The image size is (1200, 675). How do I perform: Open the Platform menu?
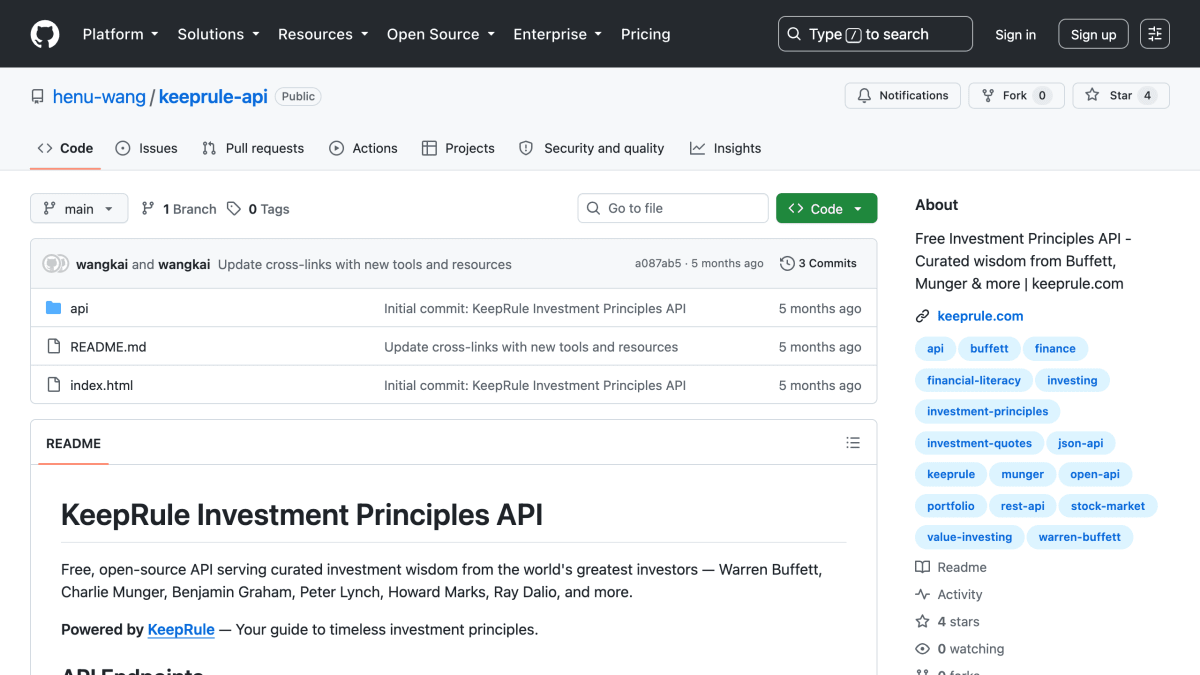tap(120, 34)
